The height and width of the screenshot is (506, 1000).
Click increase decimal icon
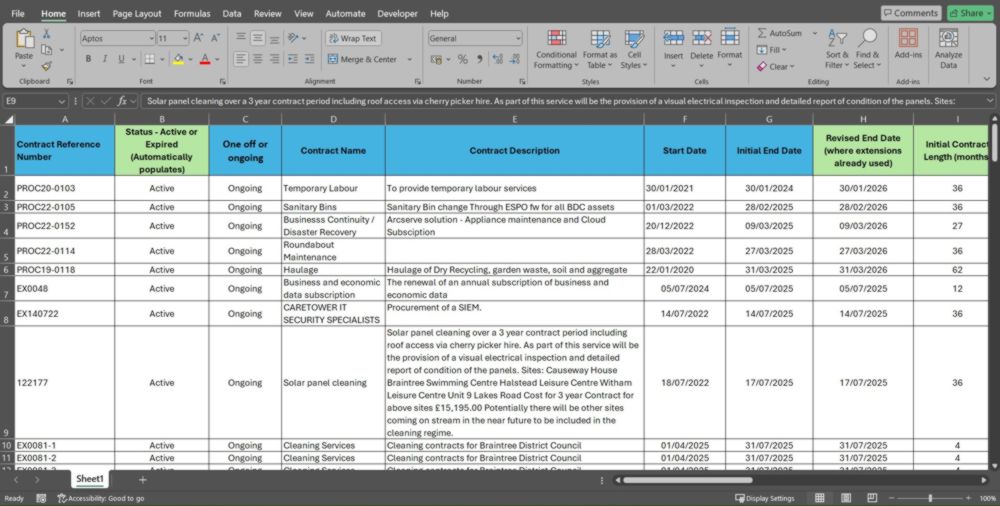[x=498, y=59]
